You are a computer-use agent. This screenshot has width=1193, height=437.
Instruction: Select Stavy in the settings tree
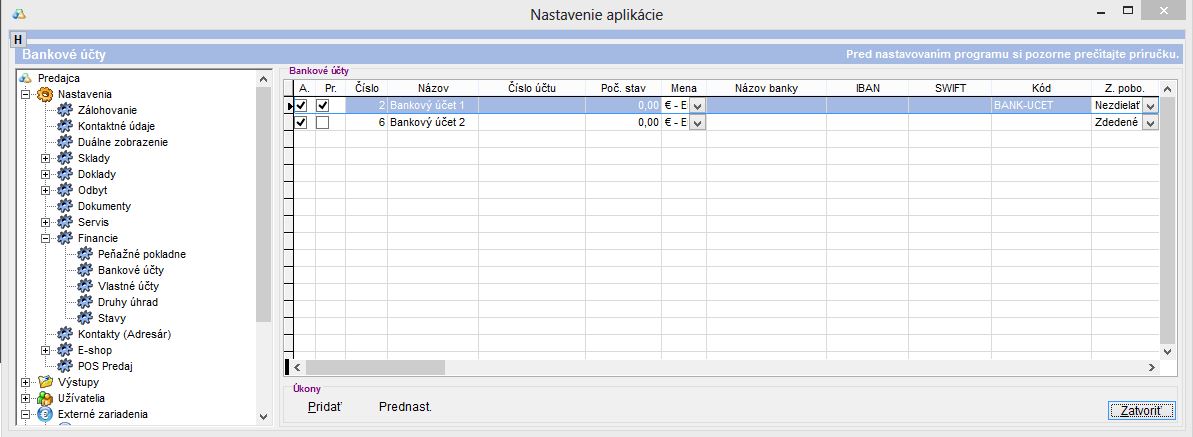coord(111,318)
